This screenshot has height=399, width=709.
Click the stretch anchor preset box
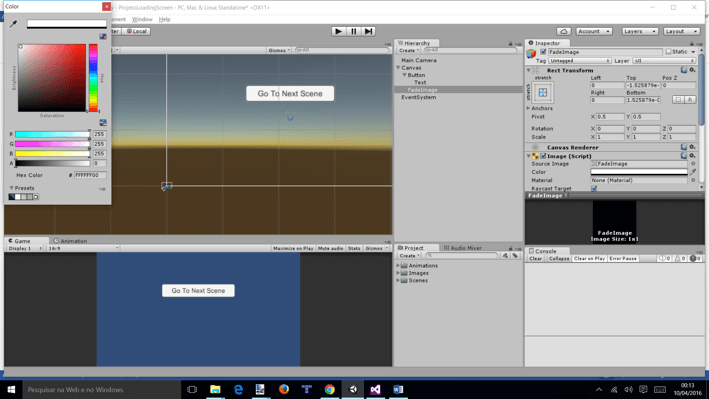click(x=543, y=93)
